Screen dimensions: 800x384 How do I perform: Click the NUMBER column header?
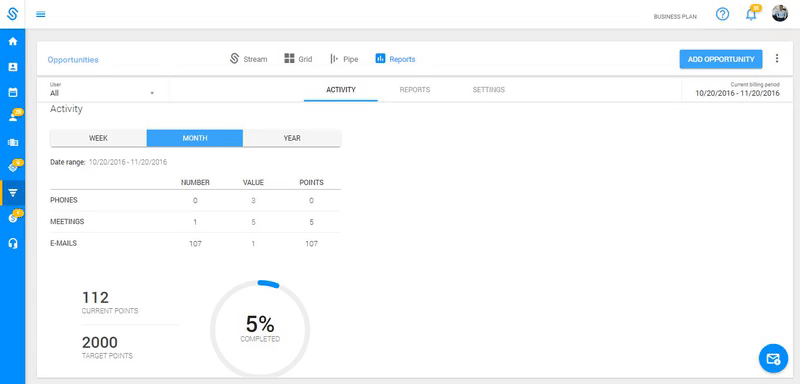(x=195, y=183)
